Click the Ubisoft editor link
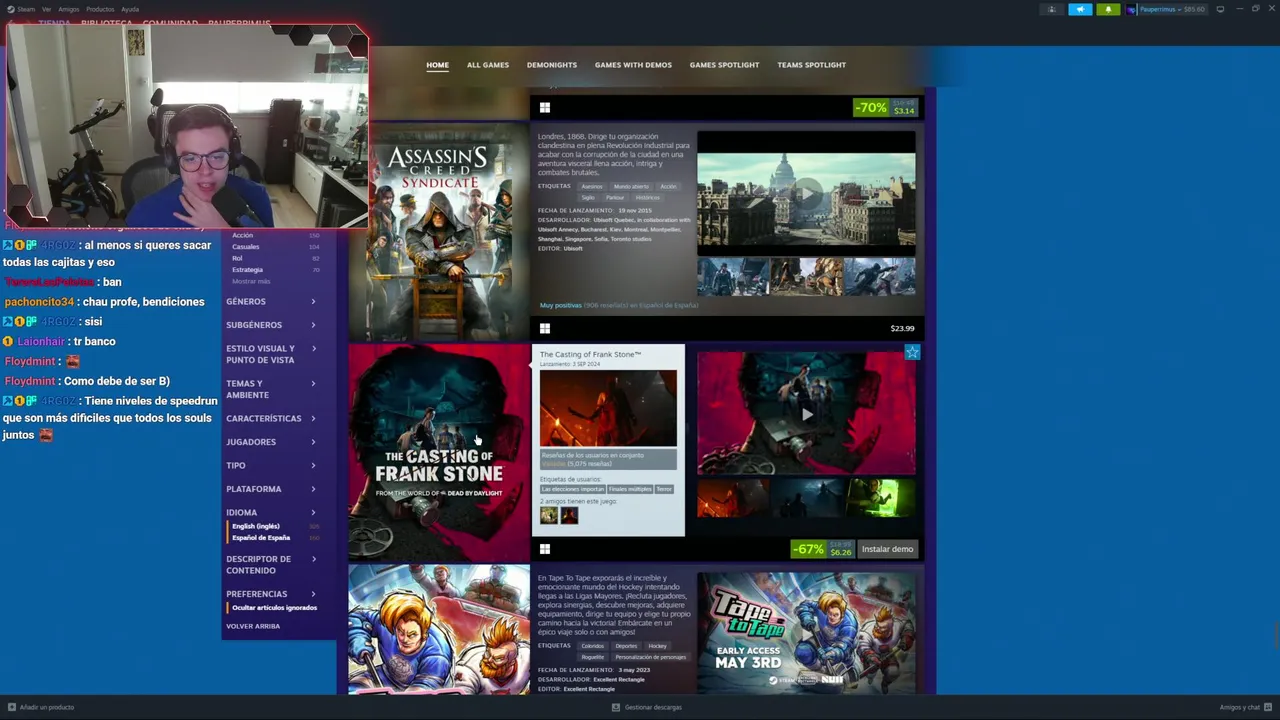Image resolution: width=1280 pixels, height=720 pixels. (573, 249)
